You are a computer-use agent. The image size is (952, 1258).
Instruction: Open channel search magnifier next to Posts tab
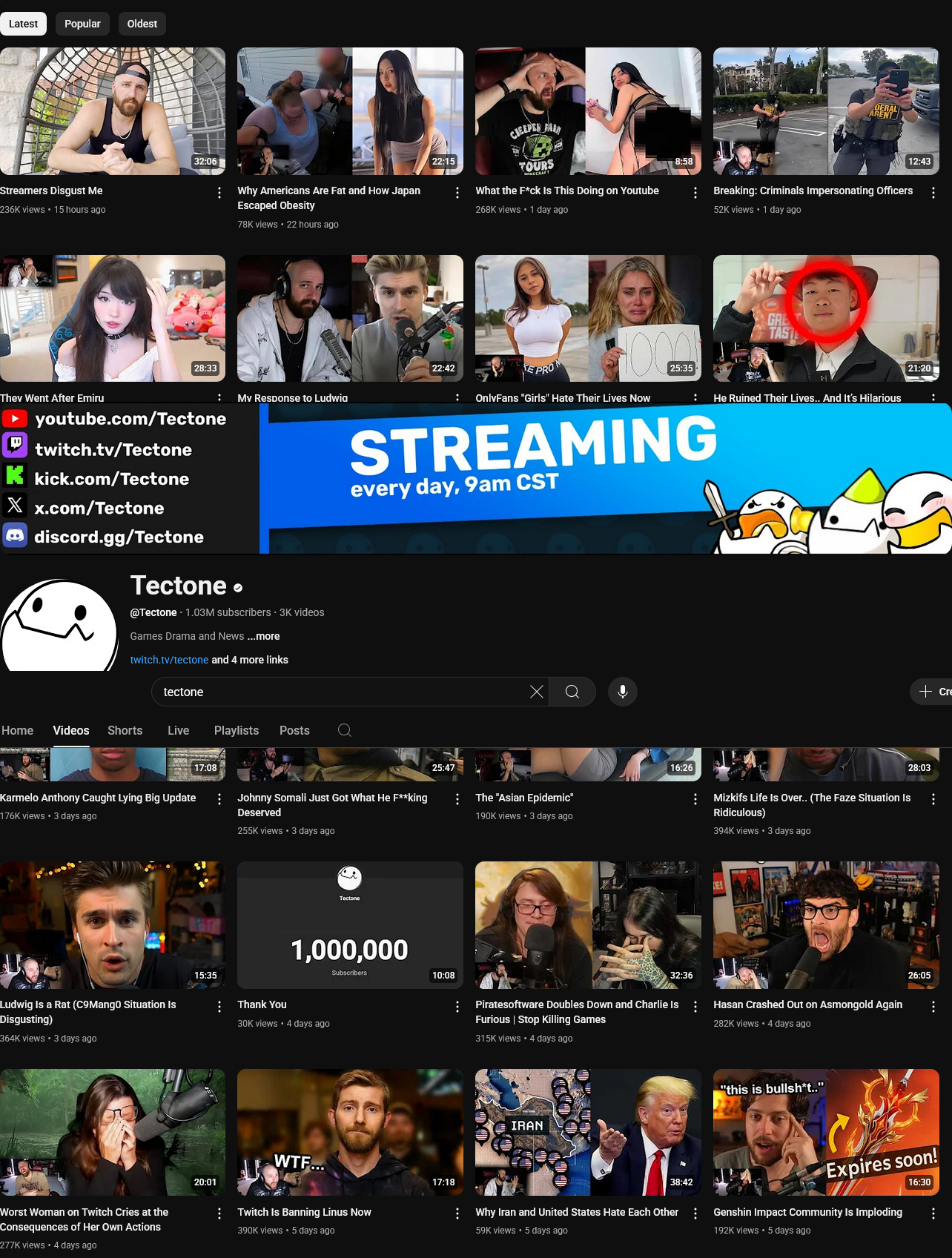[x=345, y=730]
